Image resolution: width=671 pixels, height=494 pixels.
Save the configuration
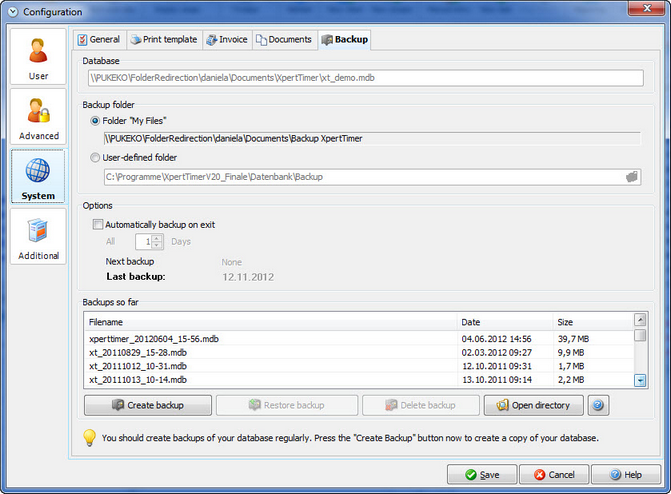point(482,474)
